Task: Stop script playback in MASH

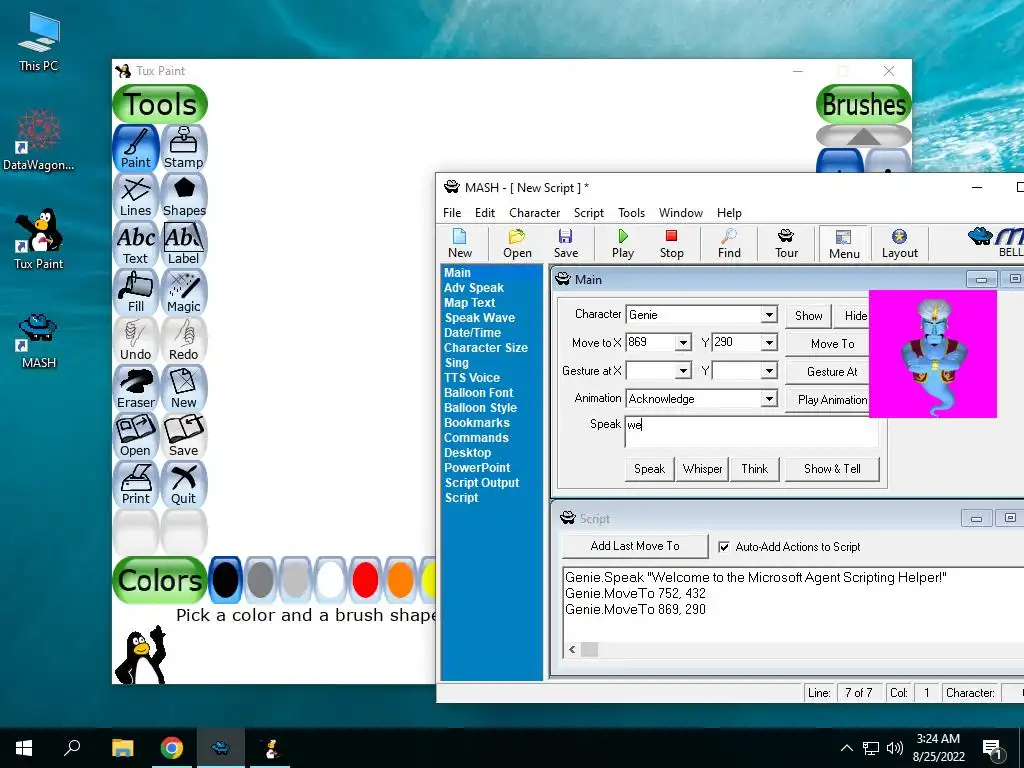Action: (x=671, y=244)
